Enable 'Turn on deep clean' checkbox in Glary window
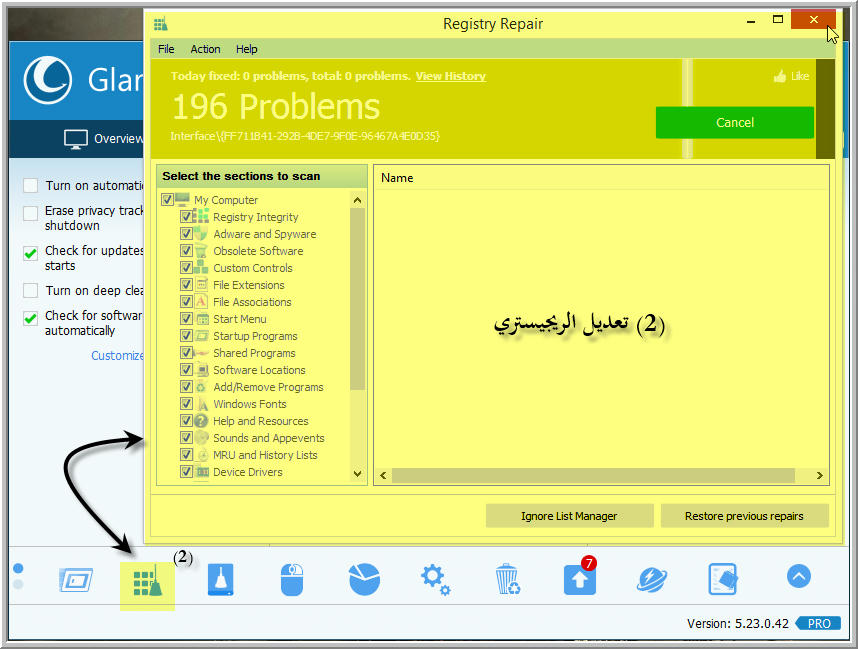 (31, 290)
